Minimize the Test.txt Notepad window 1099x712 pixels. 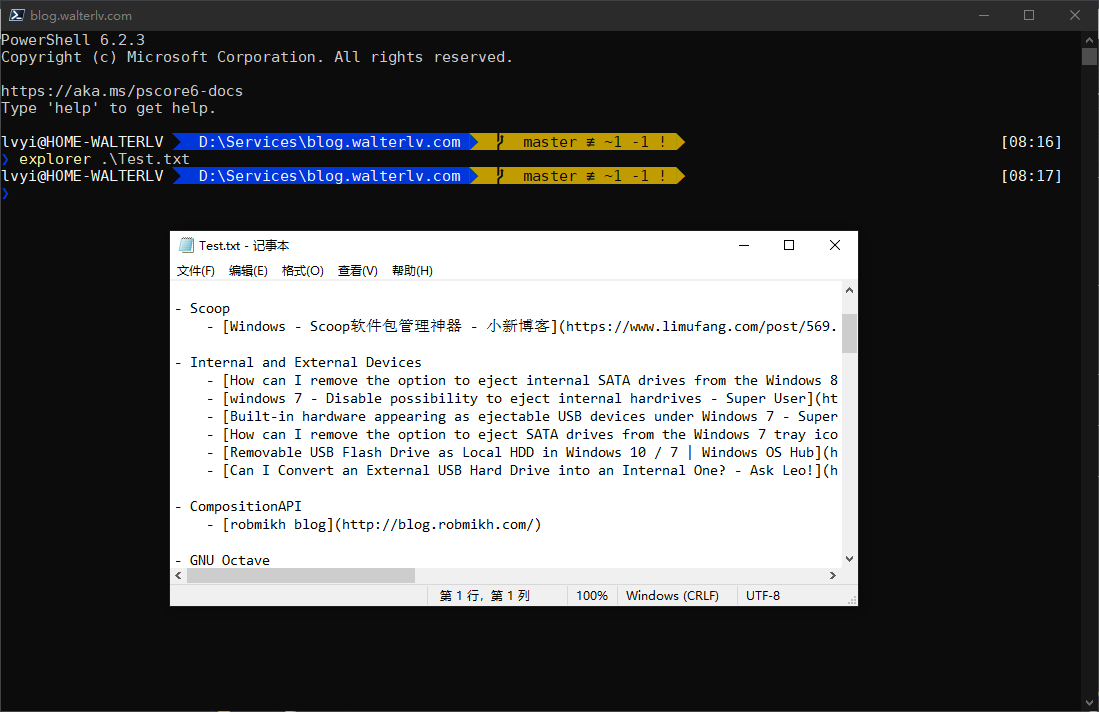coord(743,245)
